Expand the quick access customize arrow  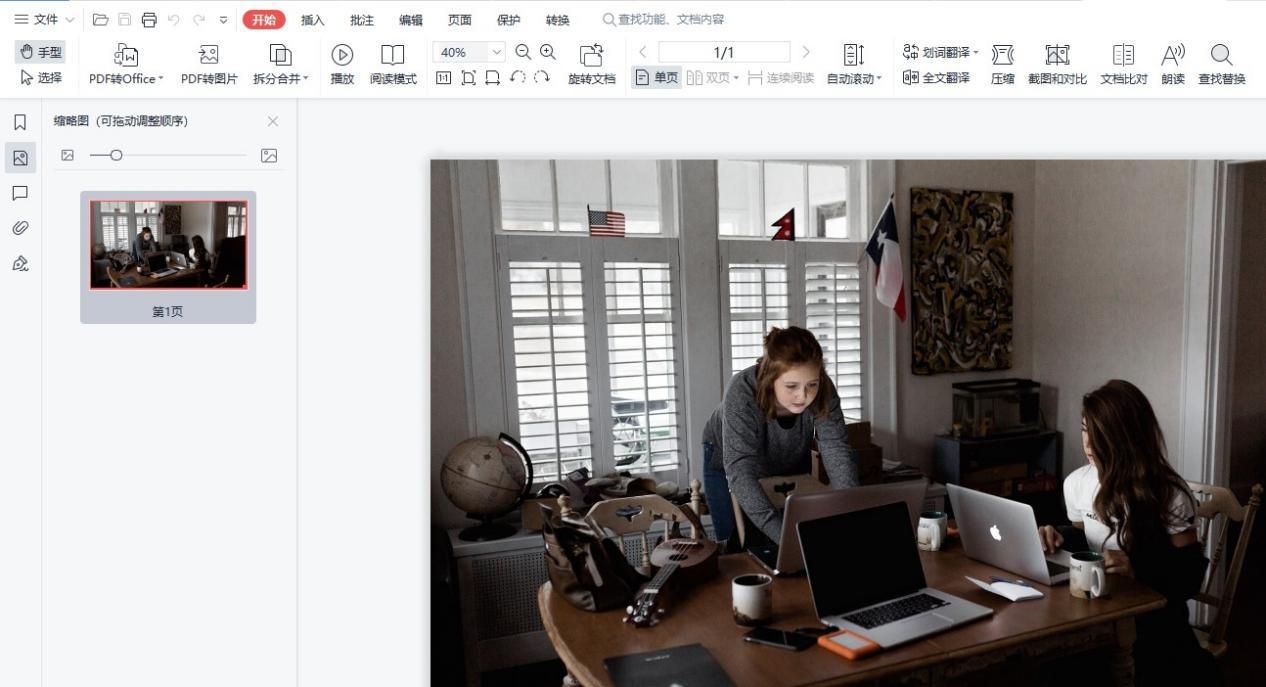click(x=223, y=20)
